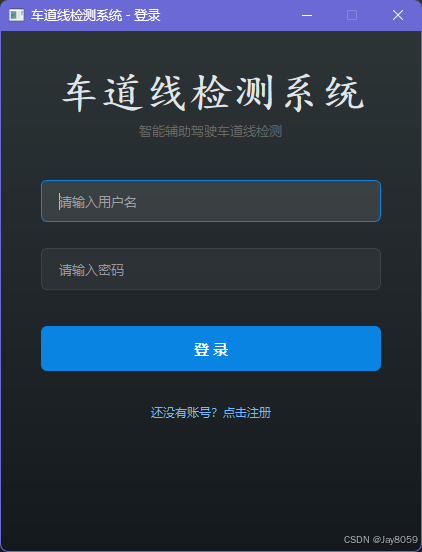Focus the 请输入用户名 username field

point(211,201)
